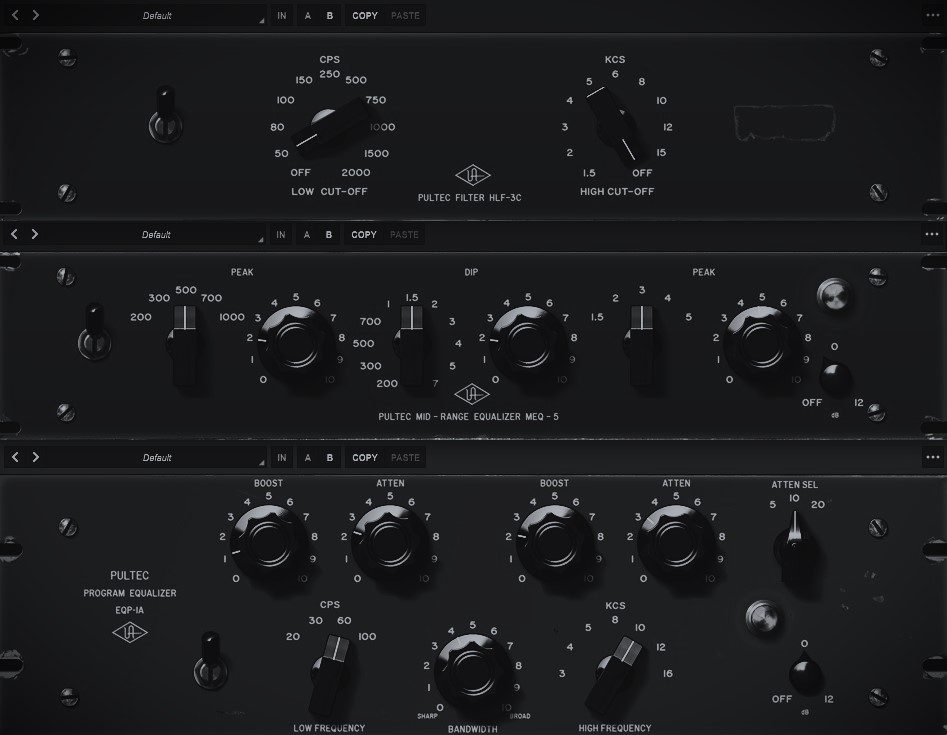This screenshot has height=735, width=947.
Task: Select state A in EQP-1A toolbar
Action: pyautogui.click(x=308, y=457)
